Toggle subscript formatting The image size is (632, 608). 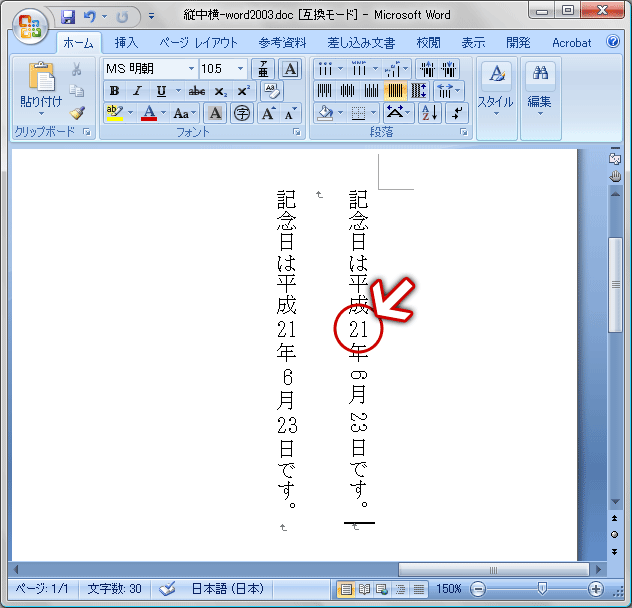pos(220,92)
